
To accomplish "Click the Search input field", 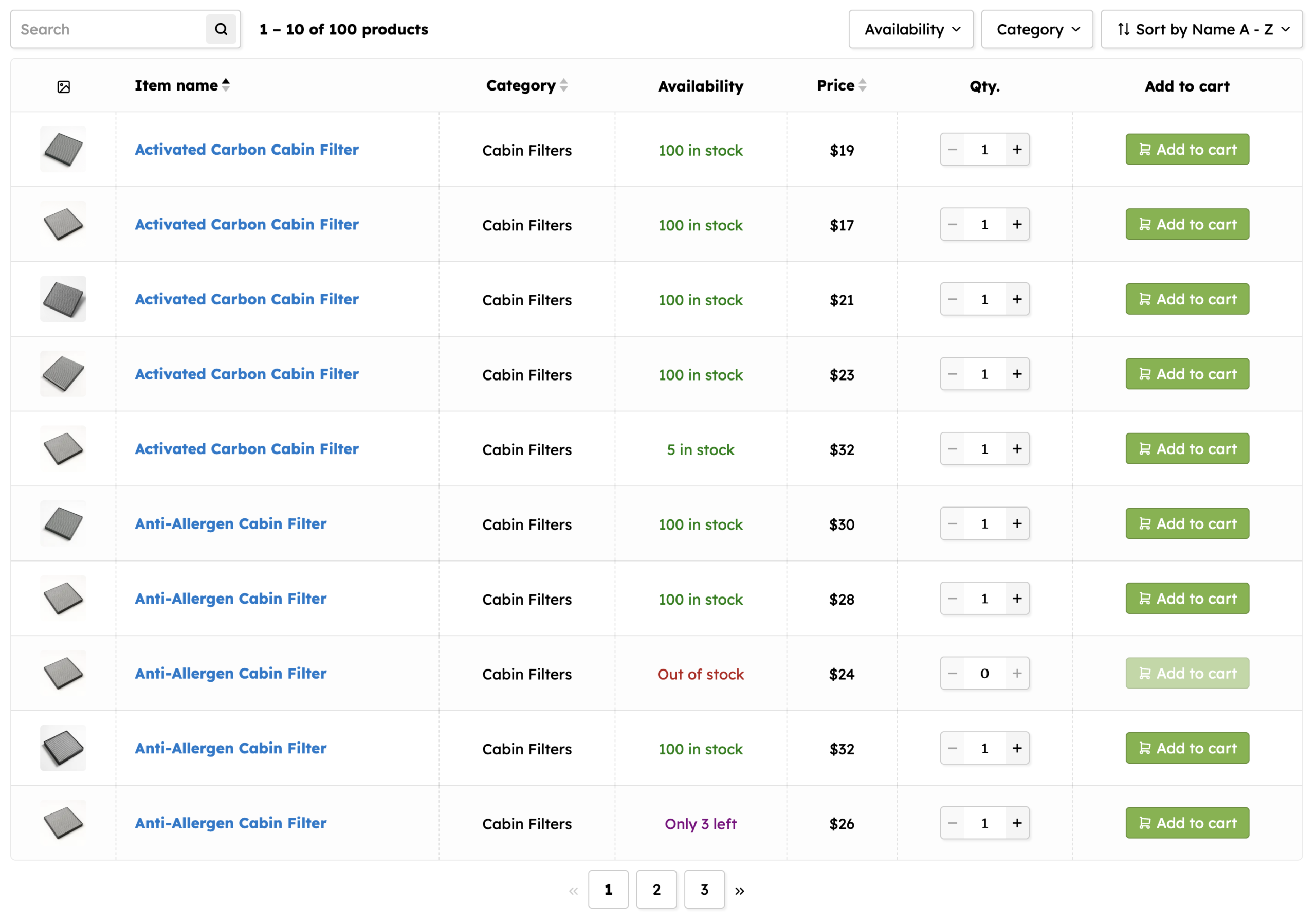I will pyautogui.click(x=109, y=29).
